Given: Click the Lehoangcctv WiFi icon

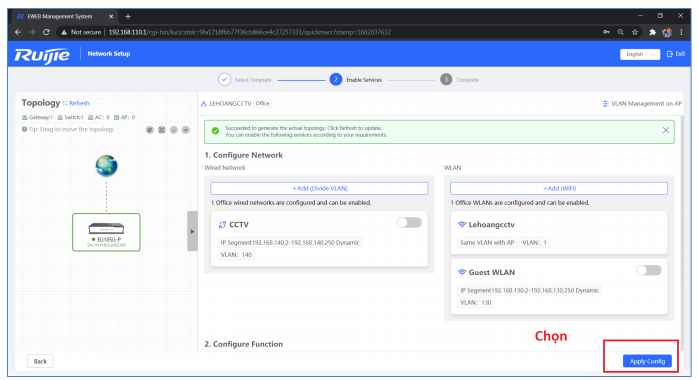Looking at the screenshot, I should click(462, 225).
